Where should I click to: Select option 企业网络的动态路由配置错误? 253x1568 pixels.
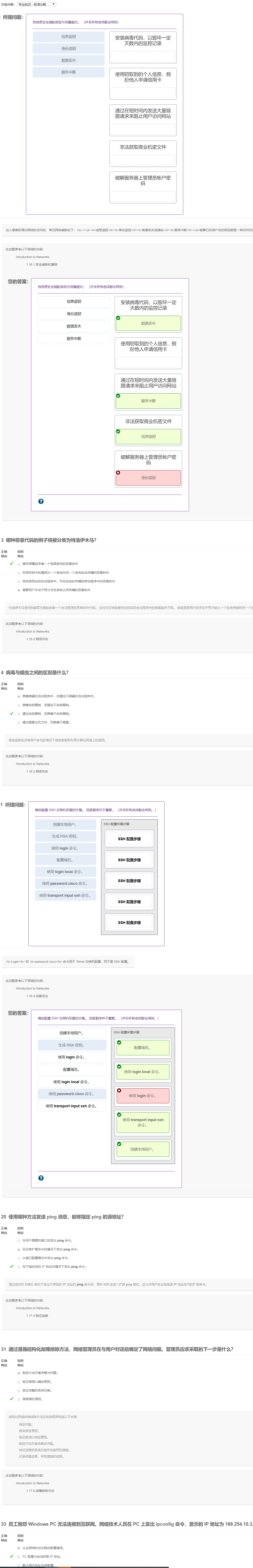click(19, 1548)
